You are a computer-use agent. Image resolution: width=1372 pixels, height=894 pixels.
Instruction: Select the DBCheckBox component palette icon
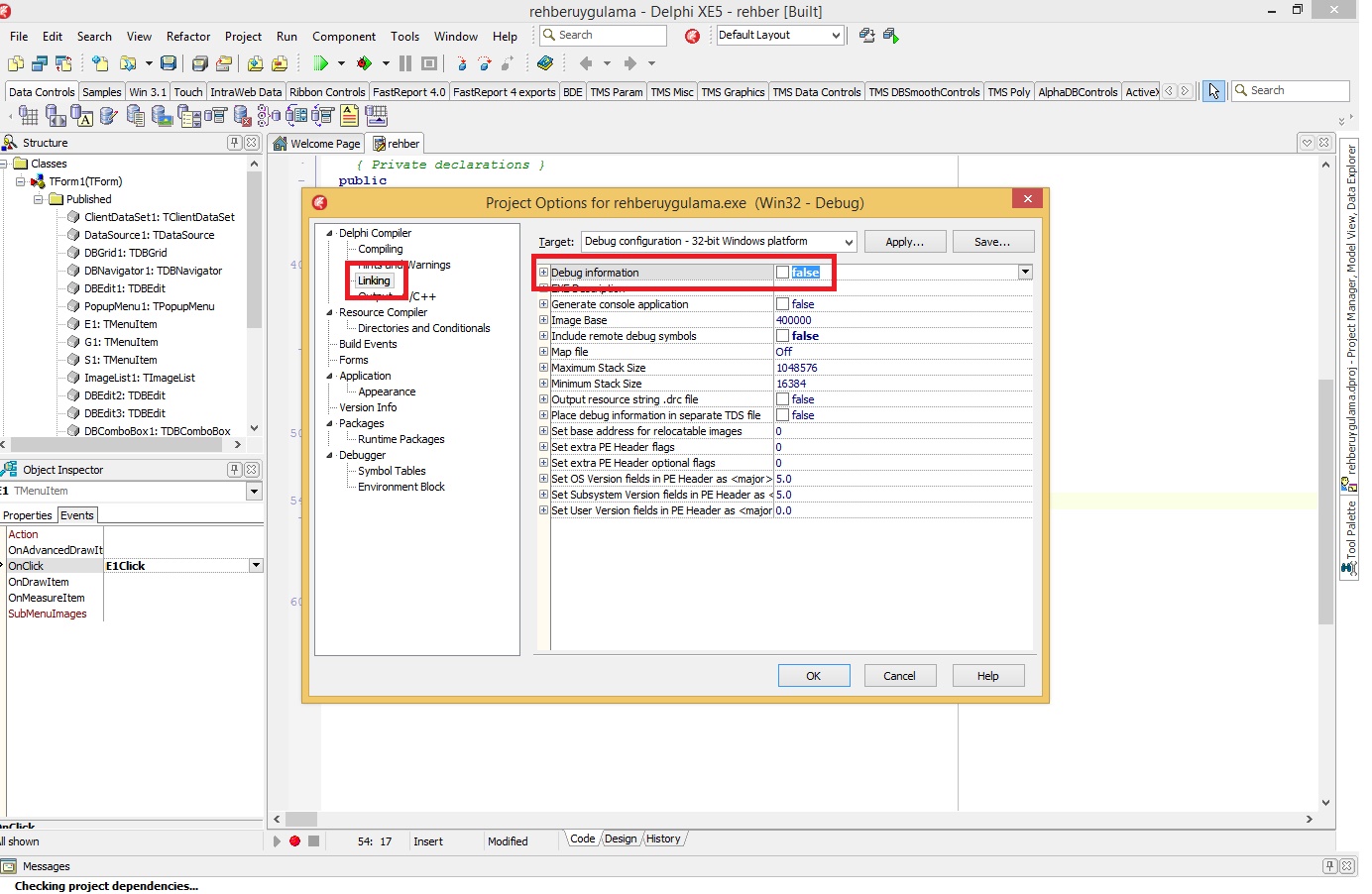(x=243, y=116)
